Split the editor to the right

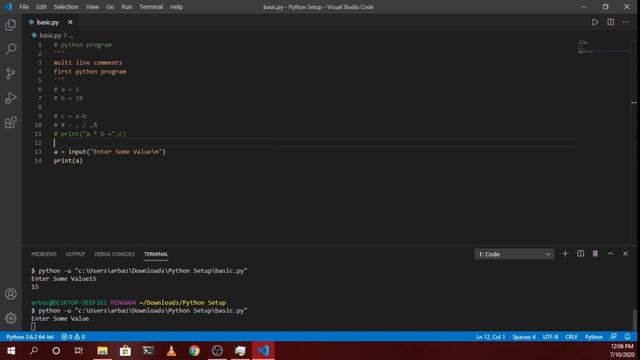[610, 22]
